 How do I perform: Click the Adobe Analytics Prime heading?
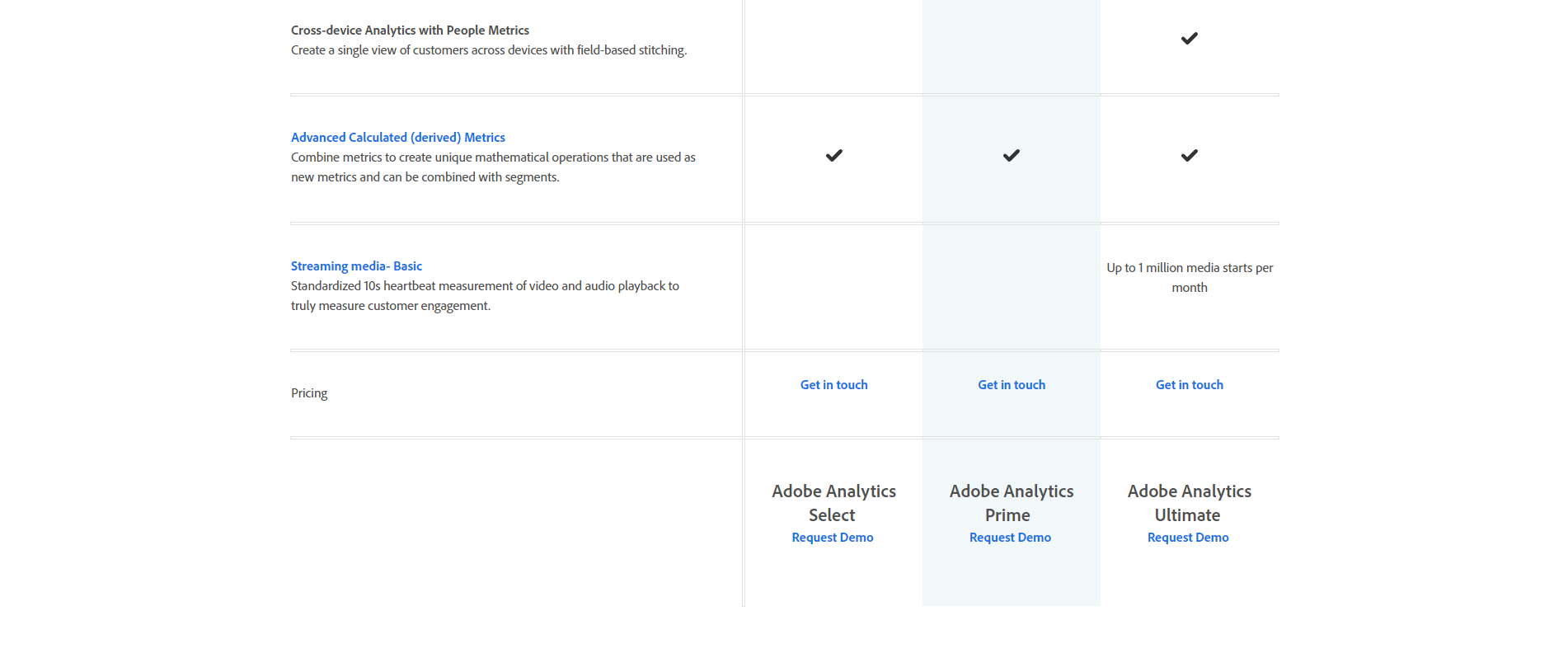[x=1012, y=503]
